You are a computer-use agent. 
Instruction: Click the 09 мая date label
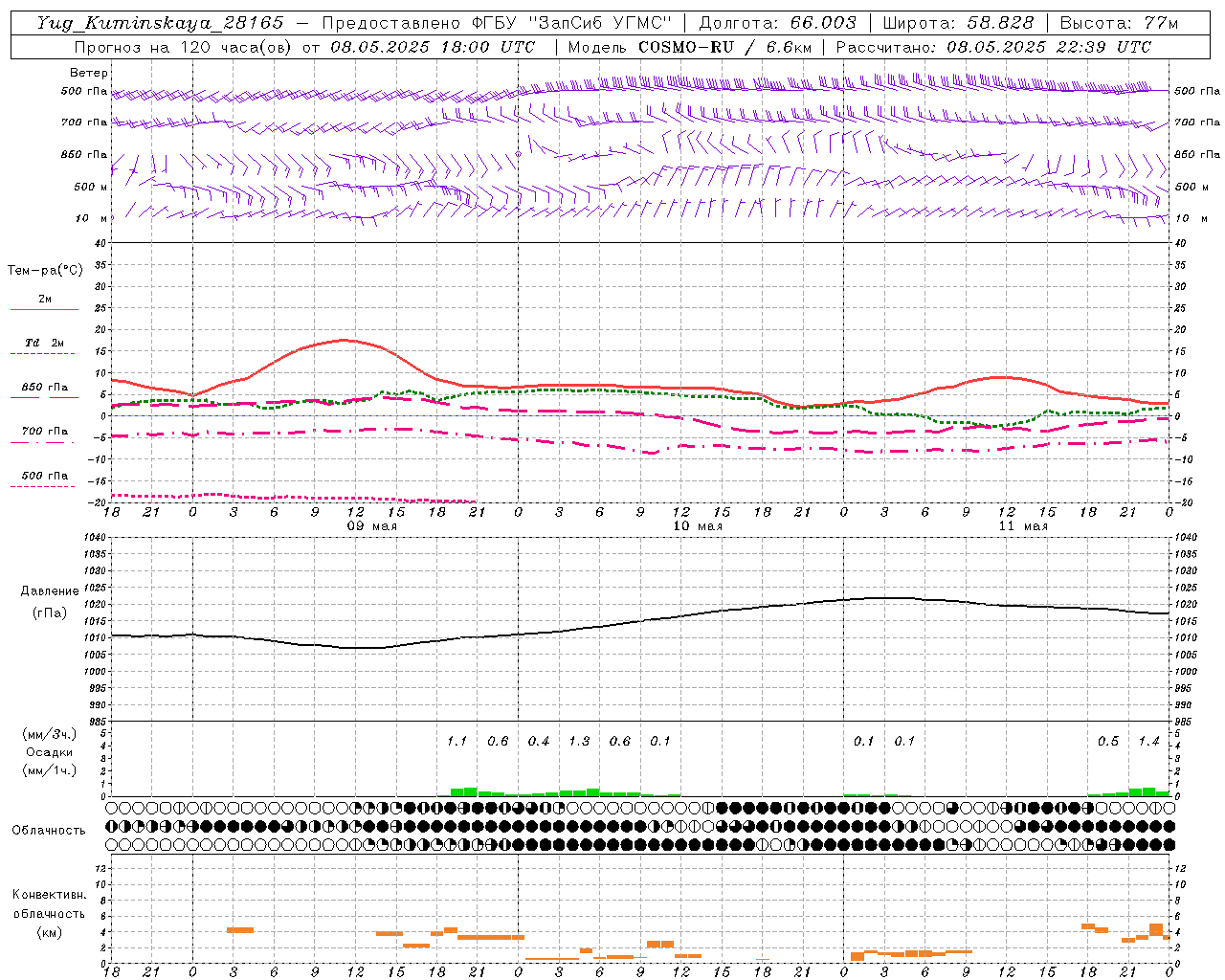coord(371,526)
